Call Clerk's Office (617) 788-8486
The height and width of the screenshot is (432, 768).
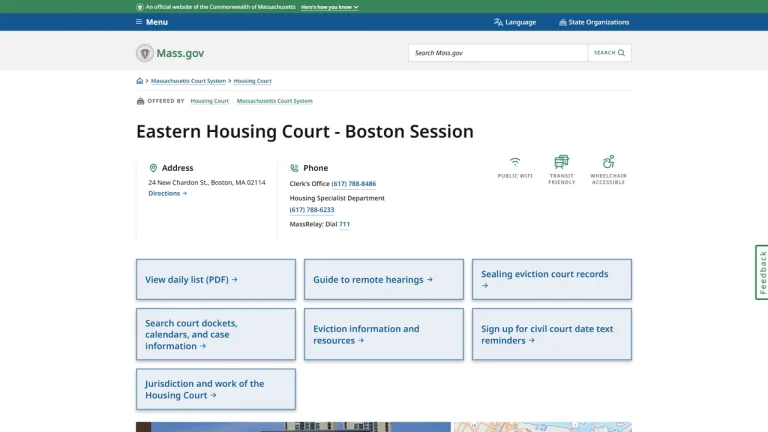[354, 184]
